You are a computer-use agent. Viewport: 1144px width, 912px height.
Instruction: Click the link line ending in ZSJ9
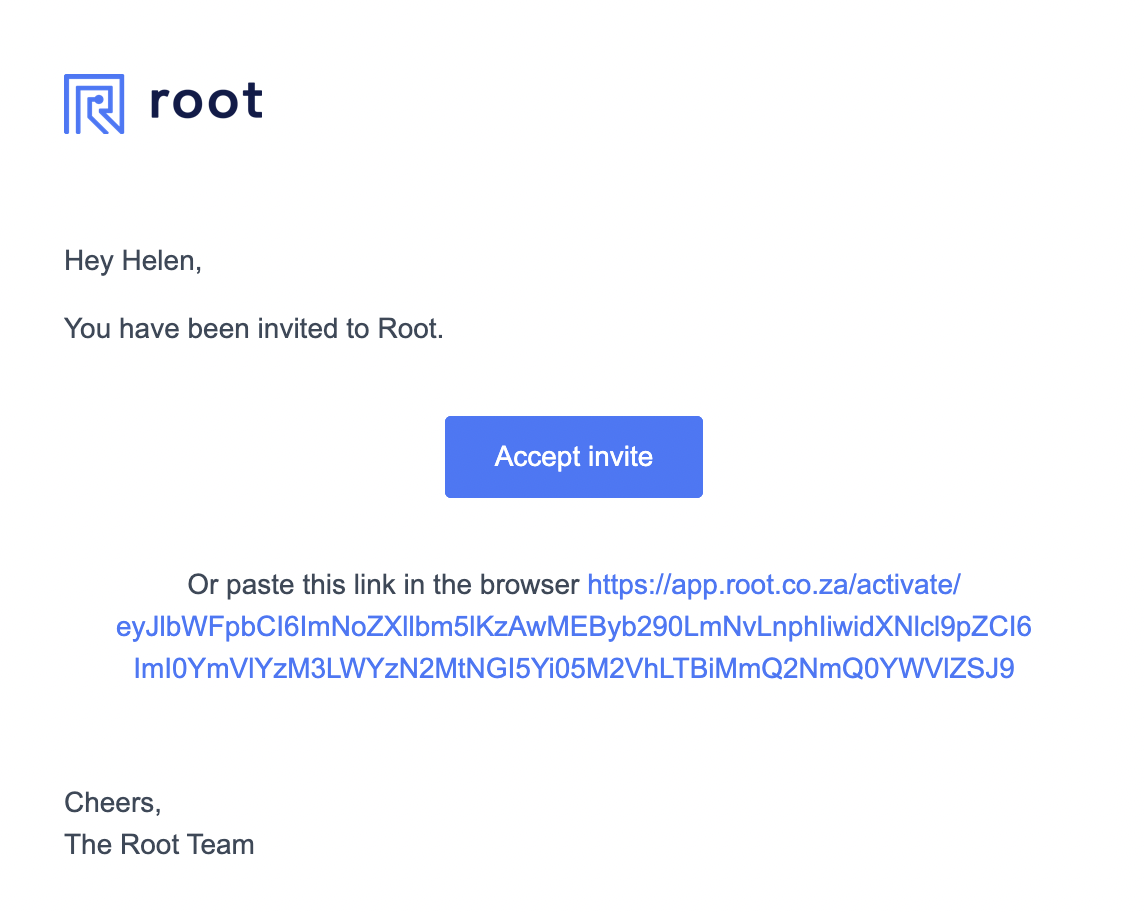573,668
